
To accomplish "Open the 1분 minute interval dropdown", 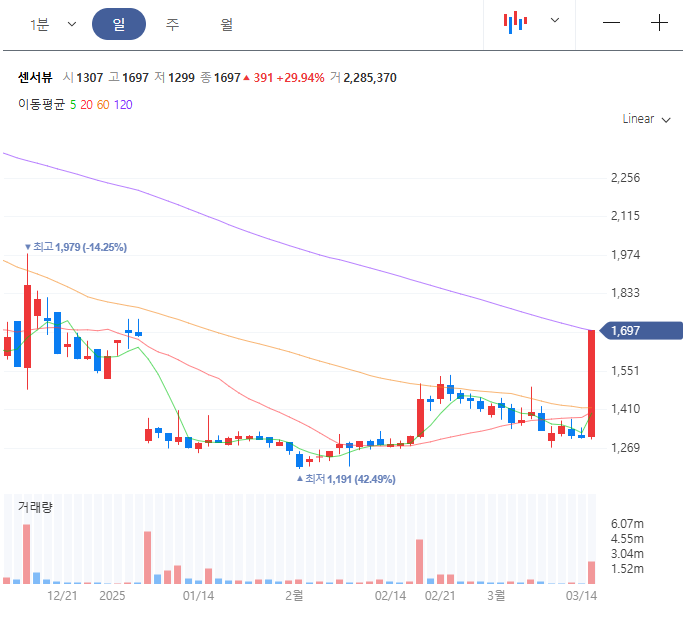I will click(53, 24).
